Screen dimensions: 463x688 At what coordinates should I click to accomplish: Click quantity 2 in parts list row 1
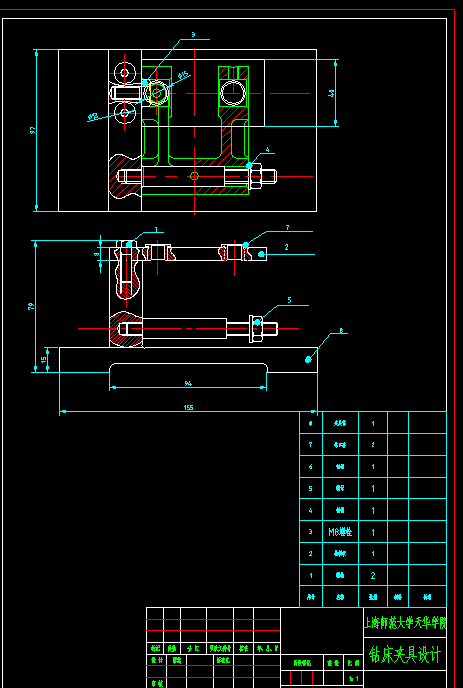(373, 576)
